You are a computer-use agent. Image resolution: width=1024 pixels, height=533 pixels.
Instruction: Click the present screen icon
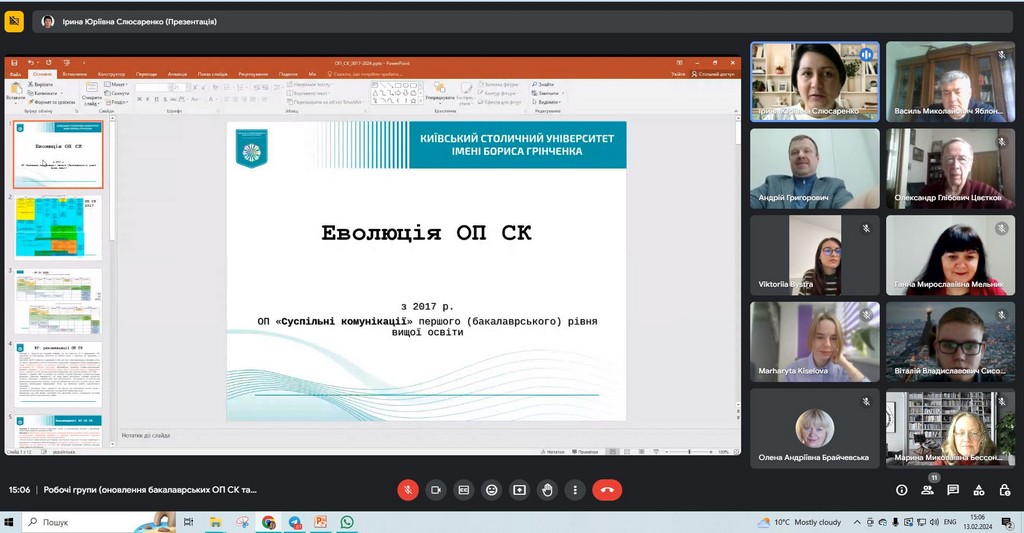(520, 490)
